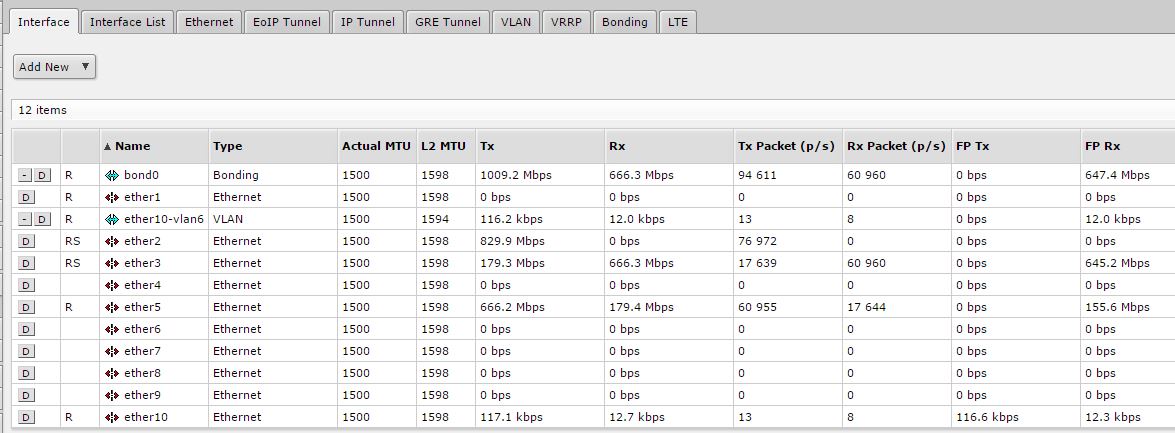The image size is (1175, 433).
Task: Click the ether10-vlan6 VLAN icon
Action: tap(112, 219)
